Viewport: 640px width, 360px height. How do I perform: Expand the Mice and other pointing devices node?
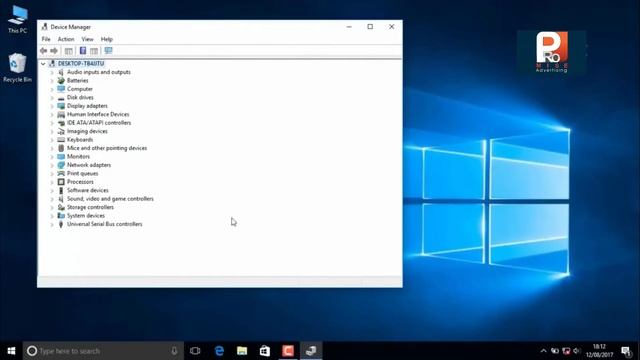point(52,148)
